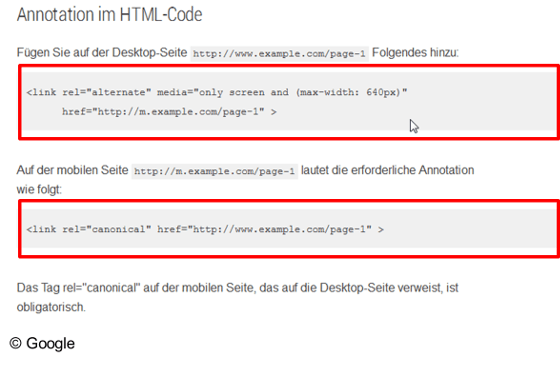Select inline code 'http://m.example.com/page-1' in second paragraph
Viewport: 560px width, 367px height.
coord(215,171)
